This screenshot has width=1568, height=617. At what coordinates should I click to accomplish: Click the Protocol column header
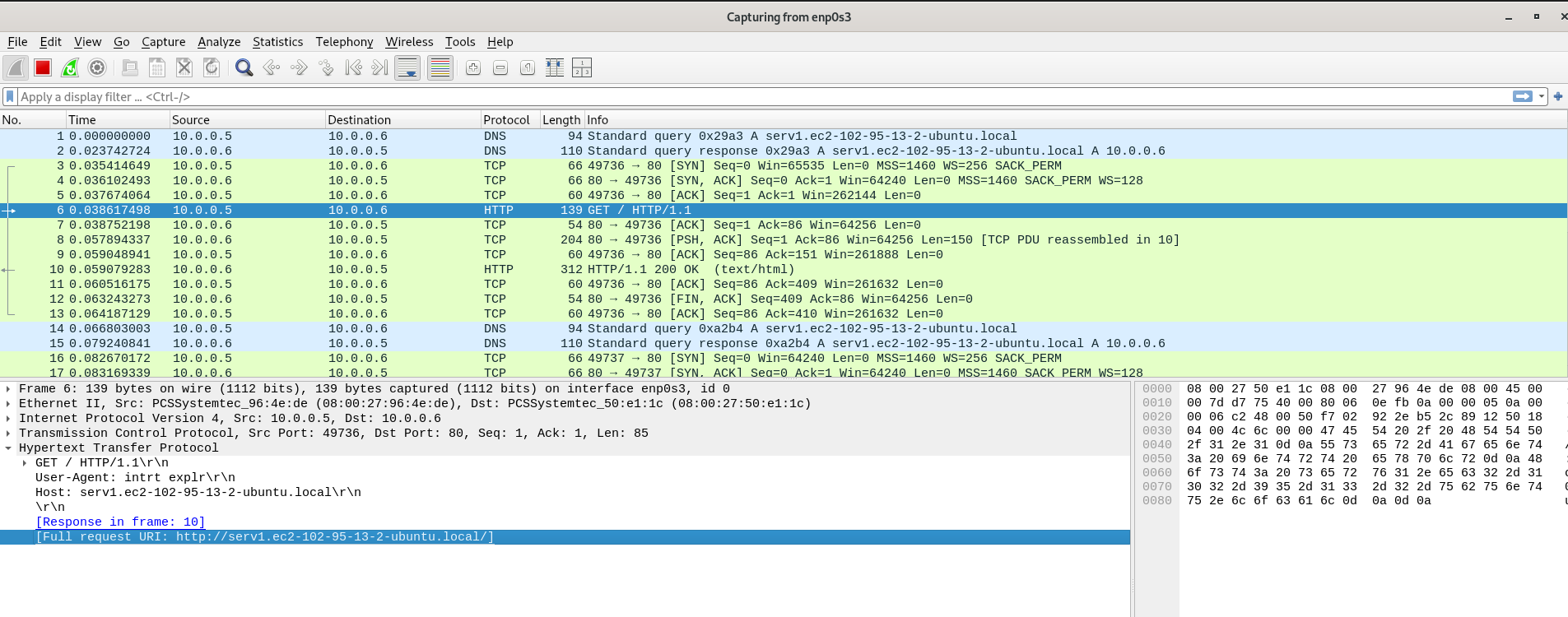pyautogui.click(x=506, y=120)
